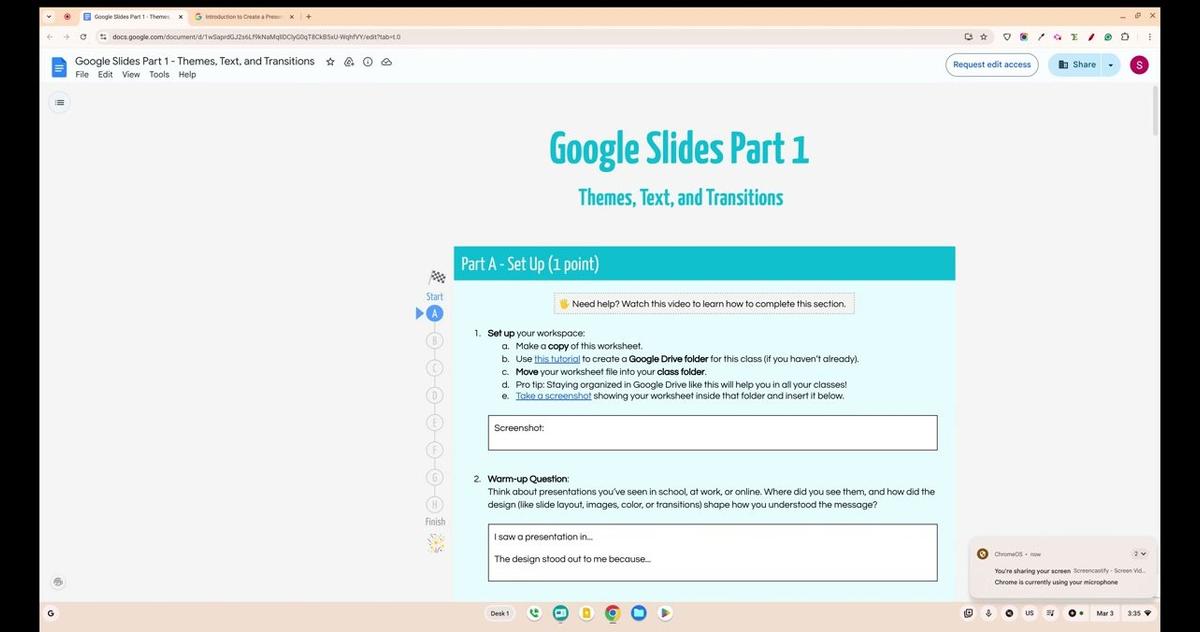This screenshot has height=632, width=1200.
Task: Star this Google Docs document
Action: [330, 62]
